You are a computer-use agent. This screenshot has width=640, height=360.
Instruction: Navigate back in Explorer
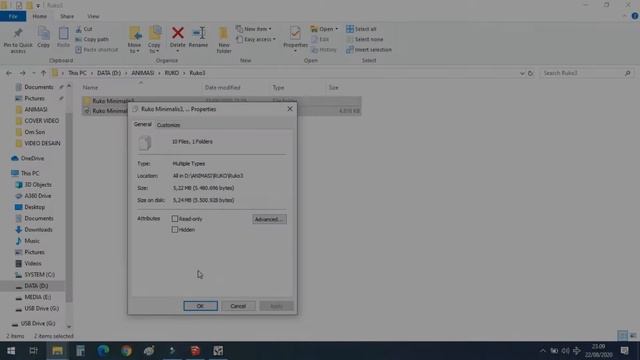[x=9, y=73]
